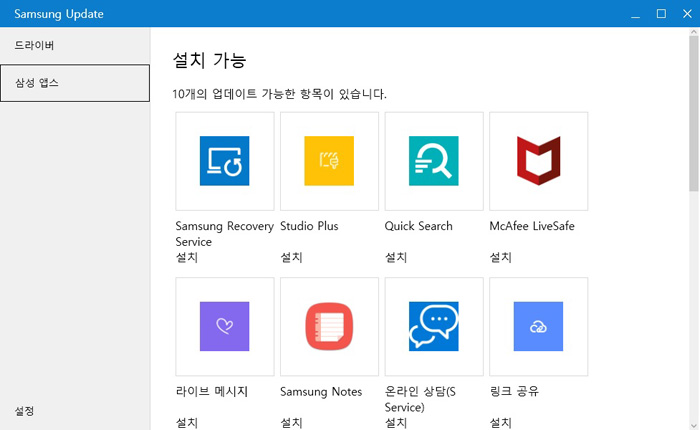Click 설치 under McAfee LiveSafe

click(x=500, y=257)
